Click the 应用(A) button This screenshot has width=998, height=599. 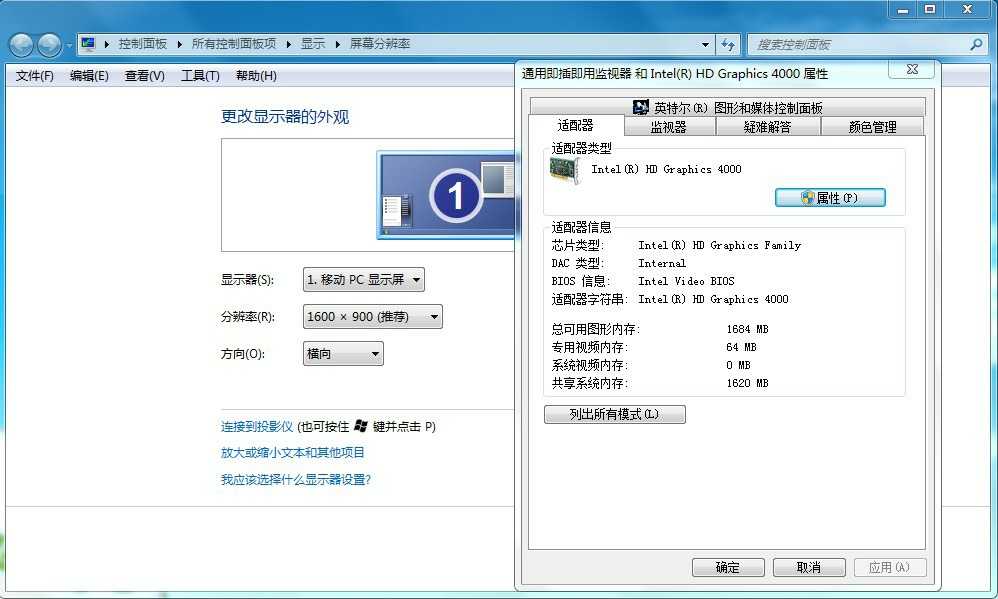889,567
